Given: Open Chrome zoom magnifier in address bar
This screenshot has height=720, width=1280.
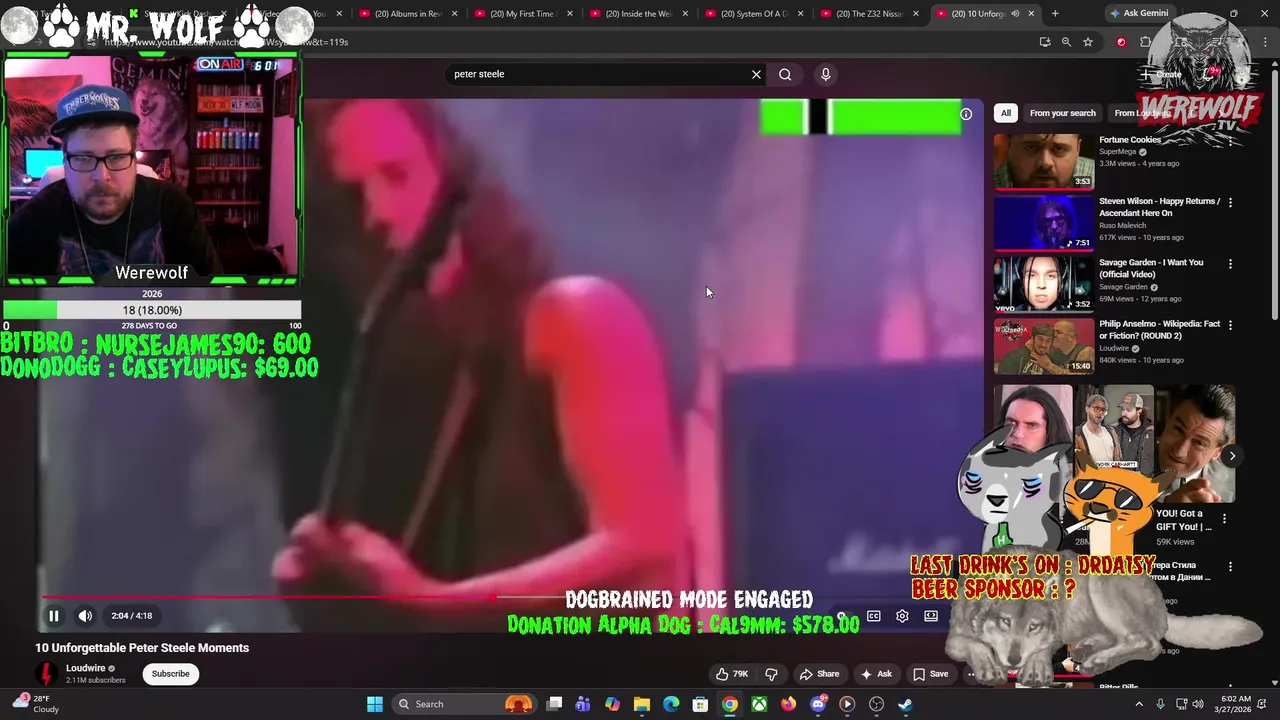Looking at the screenshot, I should point(1066,42).
